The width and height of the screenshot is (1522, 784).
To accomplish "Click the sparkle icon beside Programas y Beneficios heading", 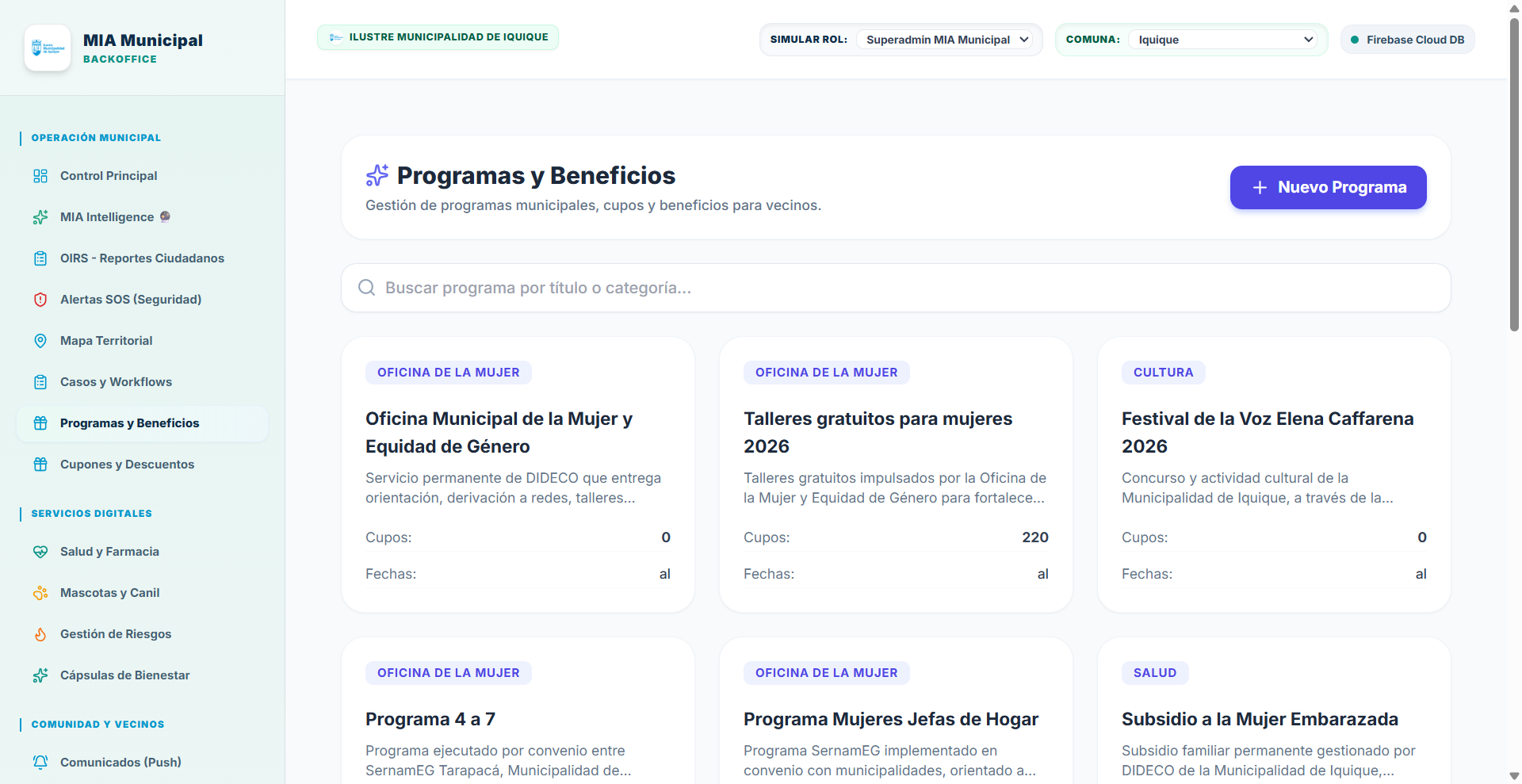I will tap(377, 175).
